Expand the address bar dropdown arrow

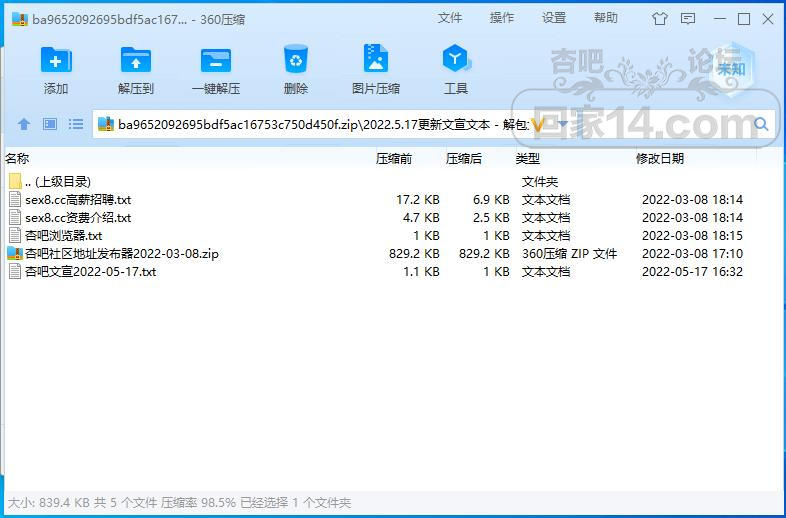[562, 124]
